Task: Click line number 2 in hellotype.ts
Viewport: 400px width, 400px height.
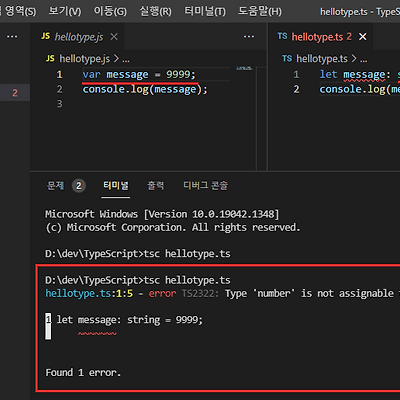Action: click(x=296, y=89)
